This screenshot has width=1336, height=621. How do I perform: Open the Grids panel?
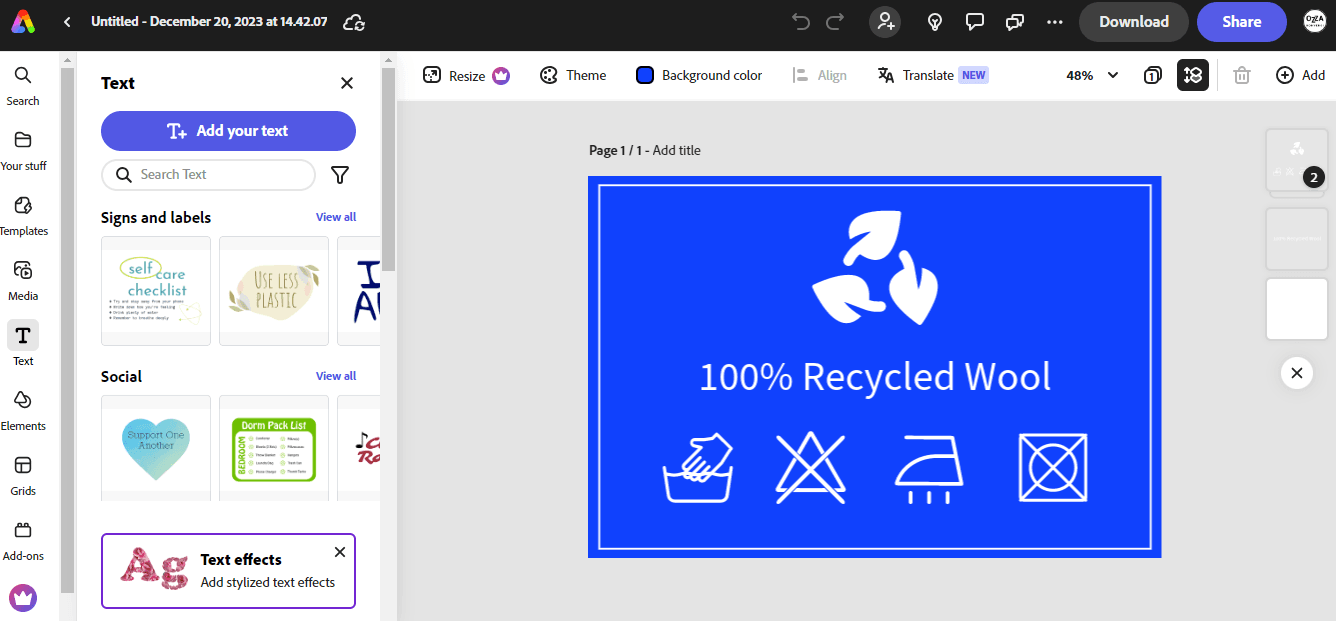tap(23, 475)
